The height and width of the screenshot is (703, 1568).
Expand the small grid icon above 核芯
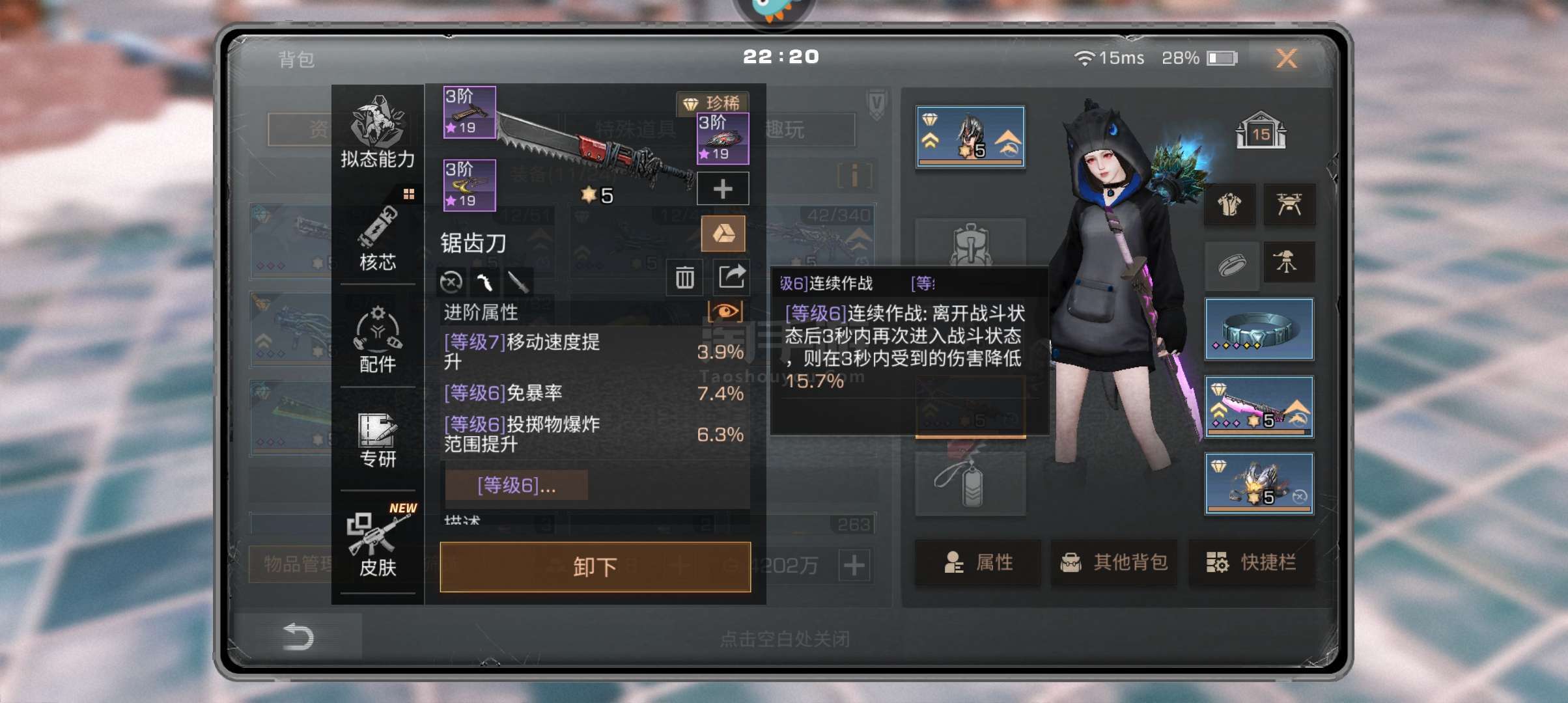click(x=408, y=194)
